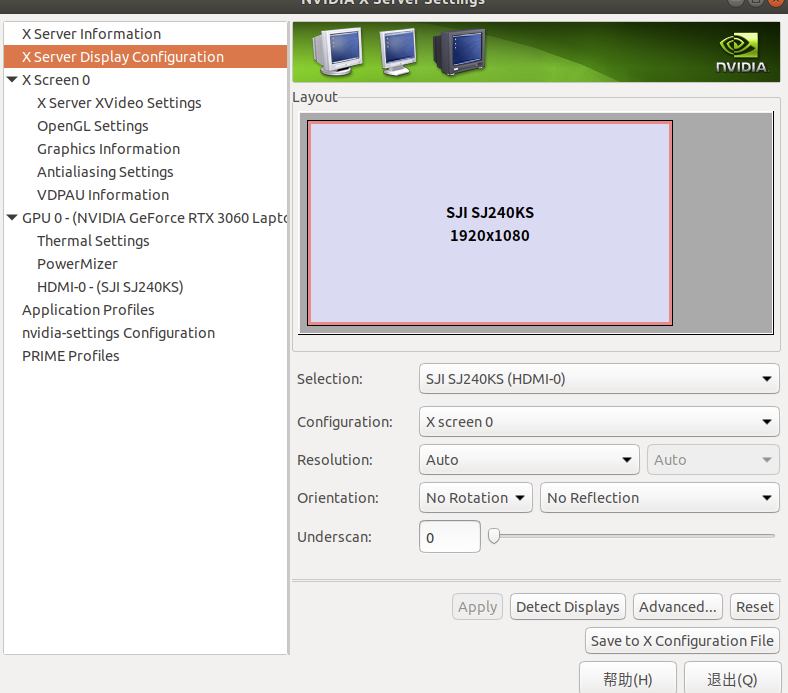Click the Reset button
This screenshot has height=693, width=788.
click(x=754, y=607)
